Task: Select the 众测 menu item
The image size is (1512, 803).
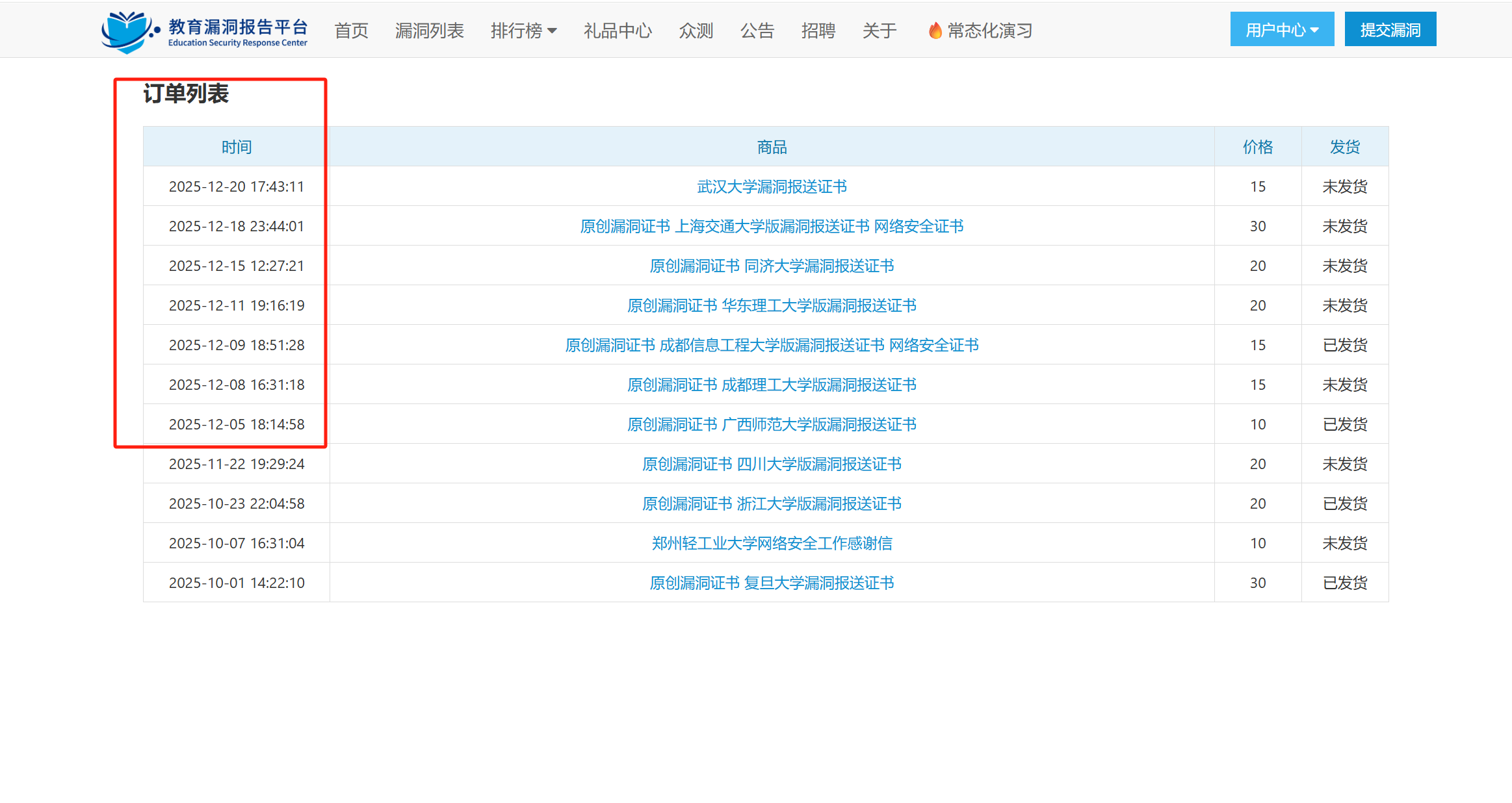Action: point(696,31)
